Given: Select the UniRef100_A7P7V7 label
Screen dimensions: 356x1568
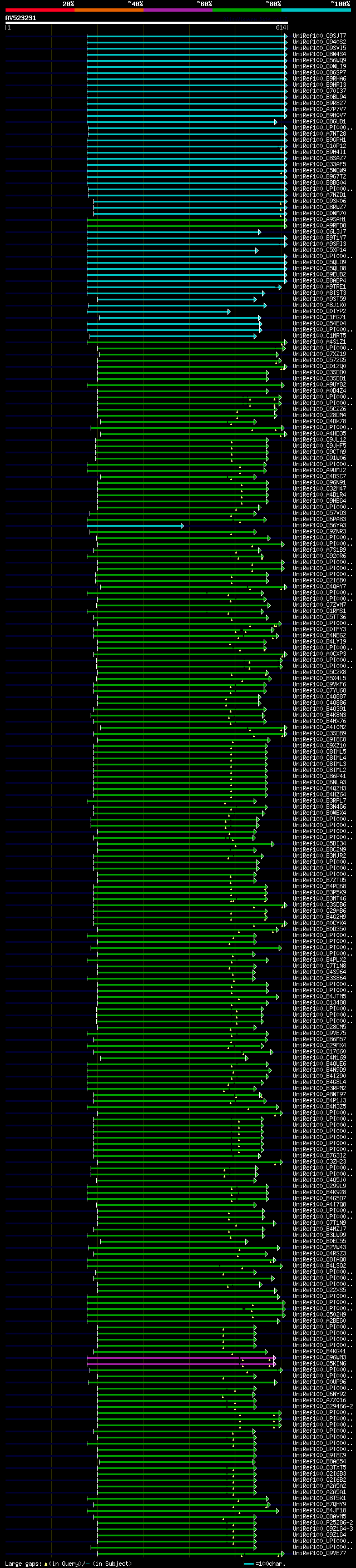Looking at the screenshot, I should 319,109.
